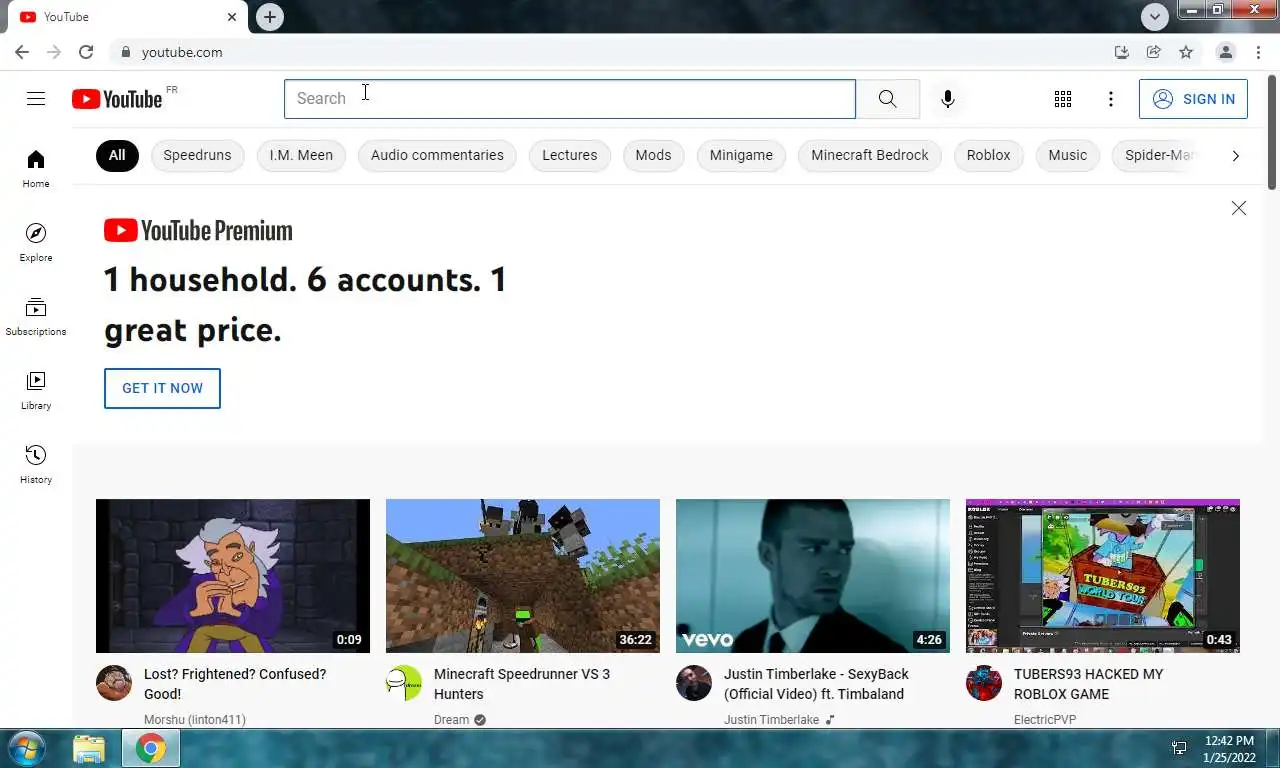Click the taskbar clock showing 12:42 PM

click(1229, 749)
